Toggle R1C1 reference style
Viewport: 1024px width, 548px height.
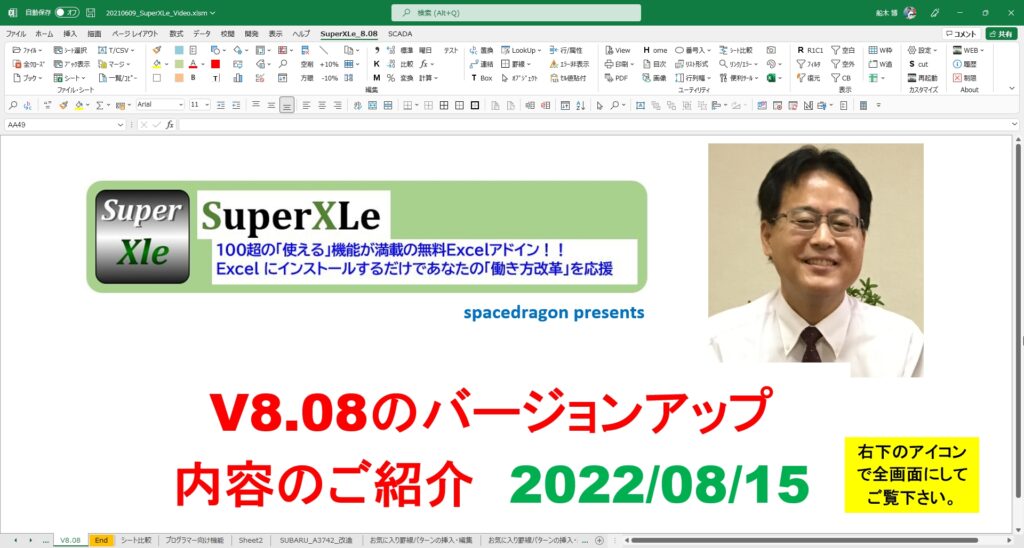click(x=810, y=50)
